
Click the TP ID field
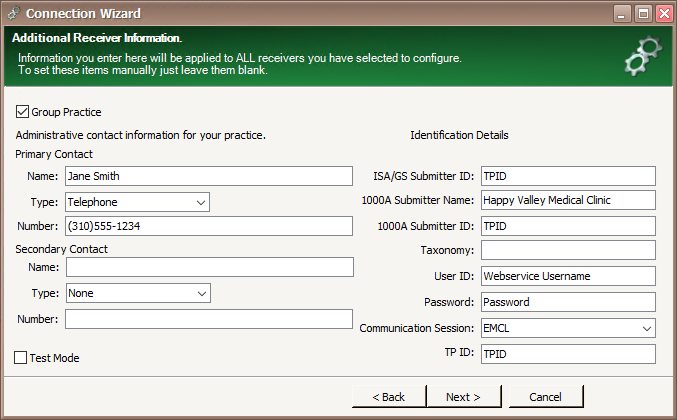click(568, 354)
